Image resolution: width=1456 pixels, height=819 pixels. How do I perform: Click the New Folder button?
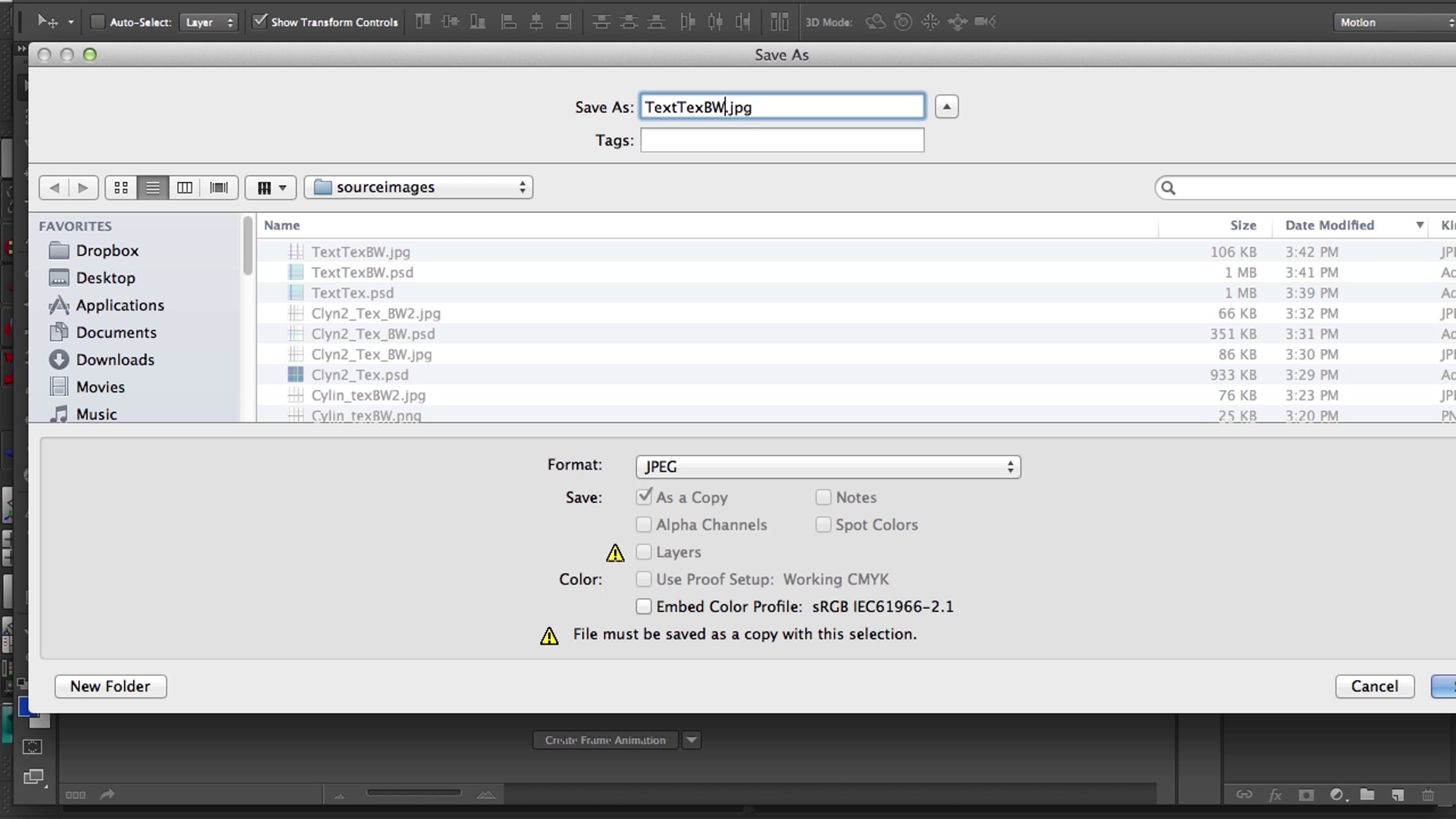coord(110,686)
